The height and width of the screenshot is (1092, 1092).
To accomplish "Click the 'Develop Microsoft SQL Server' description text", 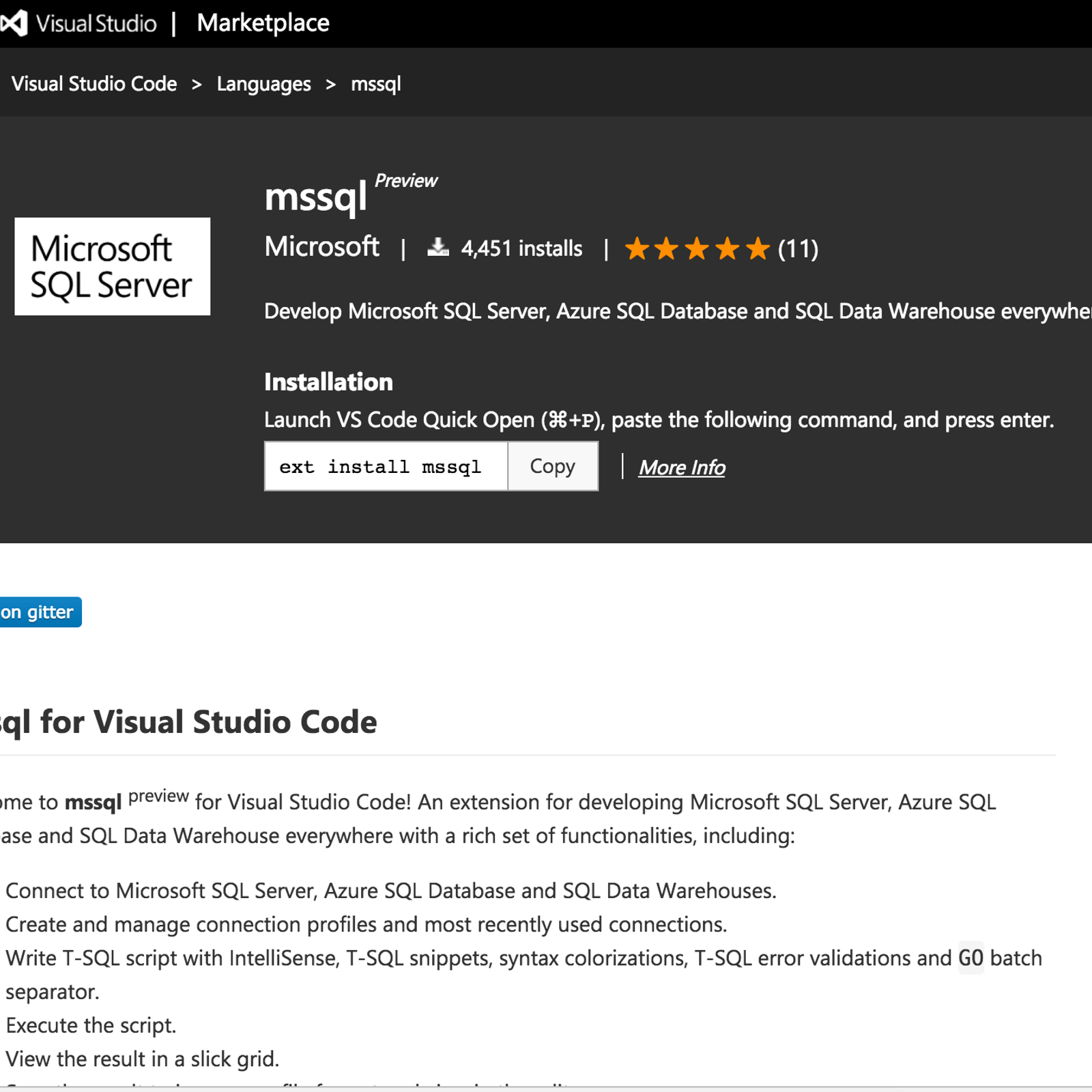I will [678, 311].
